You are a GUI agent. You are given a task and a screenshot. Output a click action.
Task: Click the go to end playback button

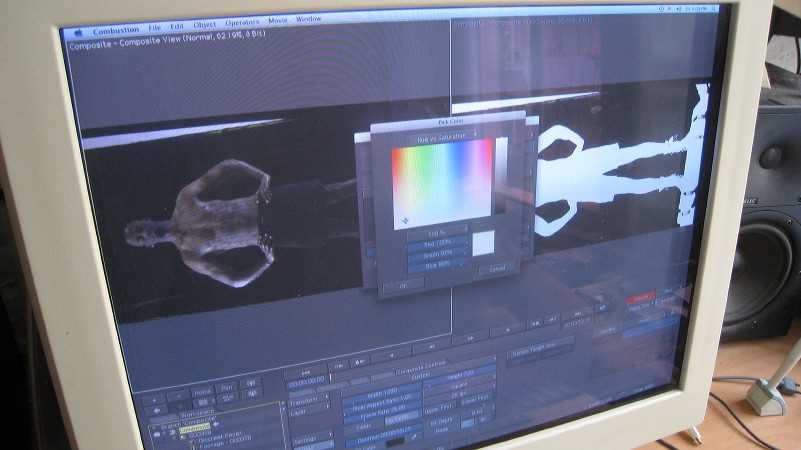(x=578, y=313)
